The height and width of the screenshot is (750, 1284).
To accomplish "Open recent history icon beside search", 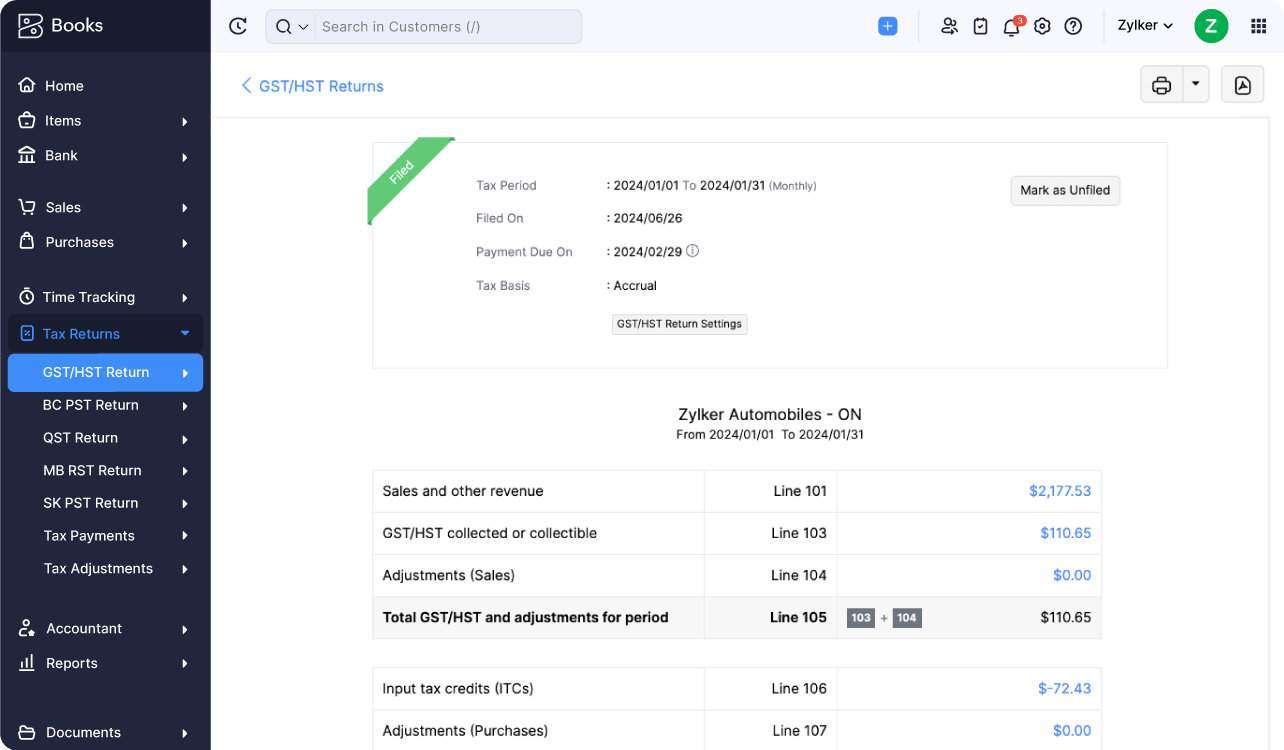I will coord(237,27).
